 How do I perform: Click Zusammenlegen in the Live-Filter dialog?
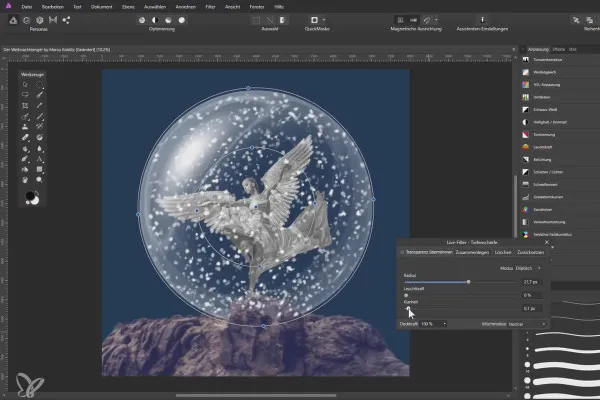[x=472, y=252]
